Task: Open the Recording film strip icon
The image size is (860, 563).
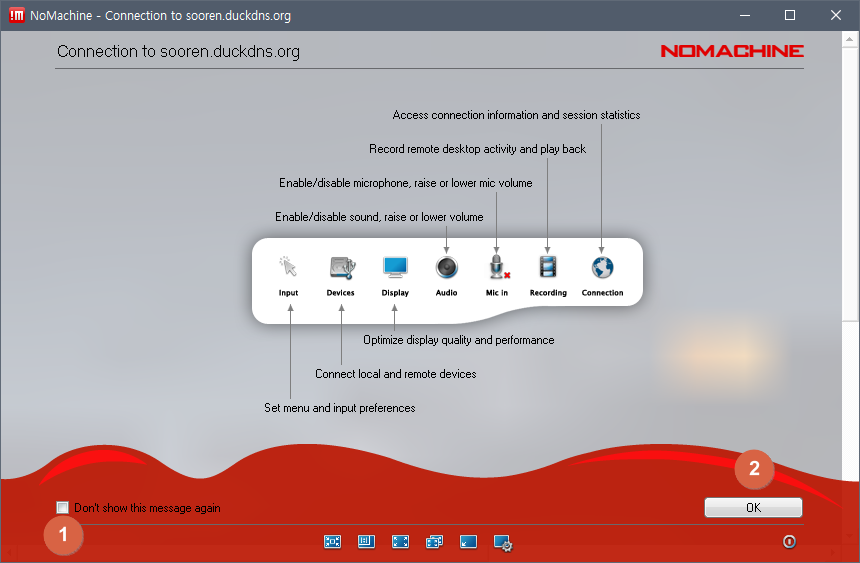Action: point(548,267)
